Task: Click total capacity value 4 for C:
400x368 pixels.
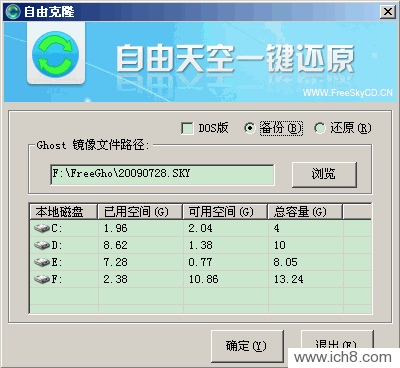Action: point(277,229)
